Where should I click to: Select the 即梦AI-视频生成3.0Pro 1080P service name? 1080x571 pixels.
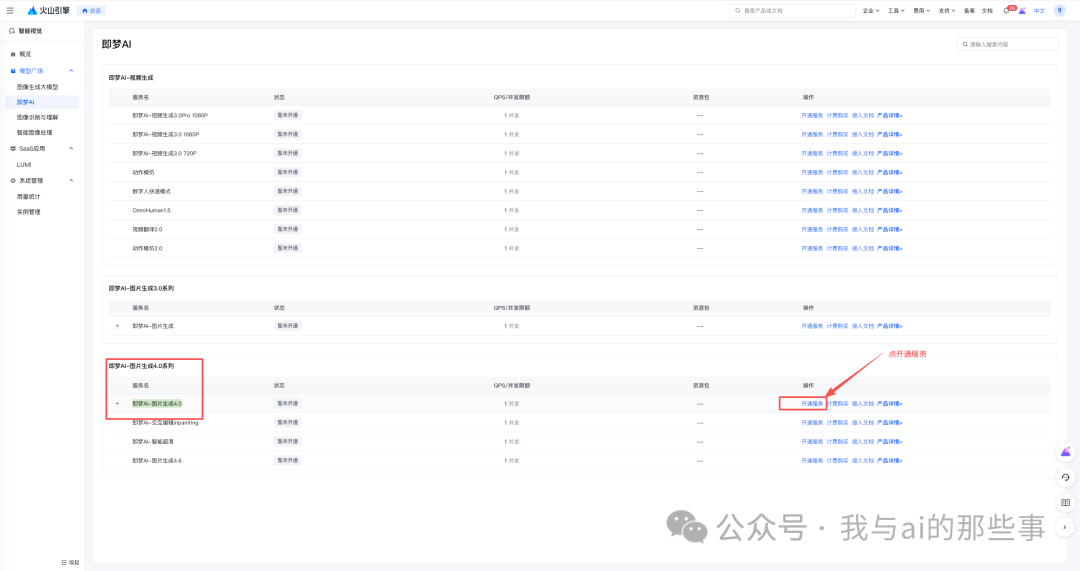[x=170, y=116]
